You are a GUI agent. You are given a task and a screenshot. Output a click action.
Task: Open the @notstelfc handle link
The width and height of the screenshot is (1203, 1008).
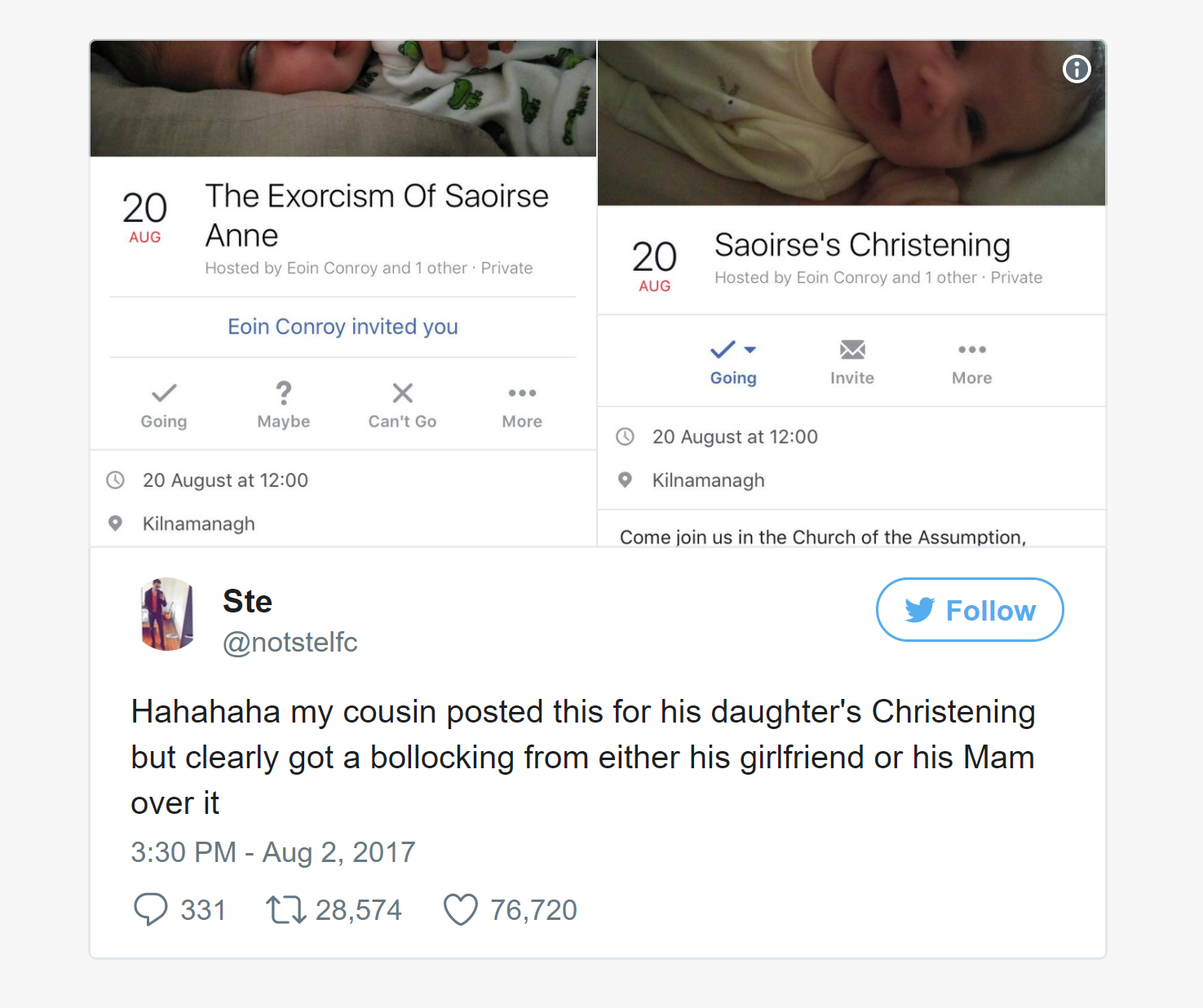(290, 643)
